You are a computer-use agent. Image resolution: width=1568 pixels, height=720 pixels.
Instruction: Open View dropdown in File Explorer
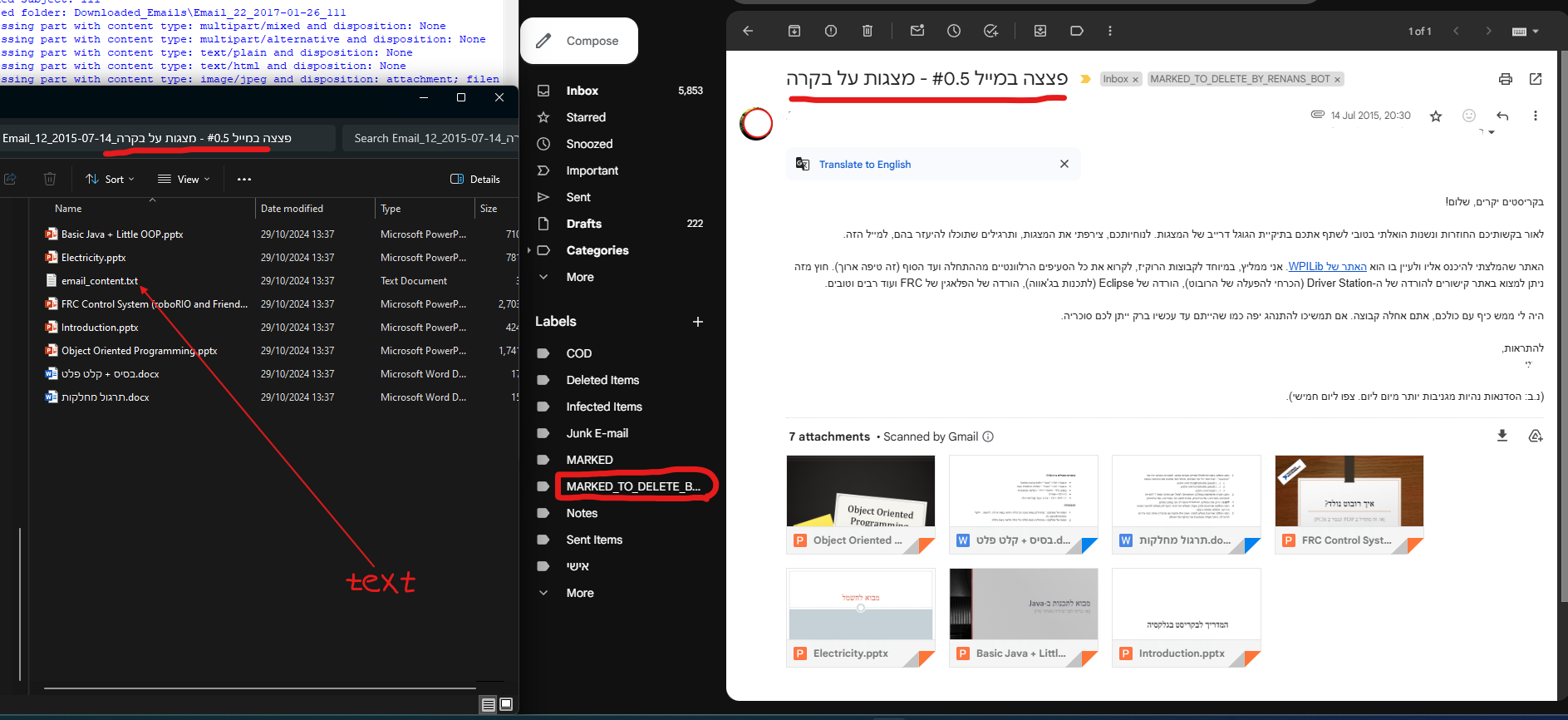pyautogui.click(x=184, y=179)
